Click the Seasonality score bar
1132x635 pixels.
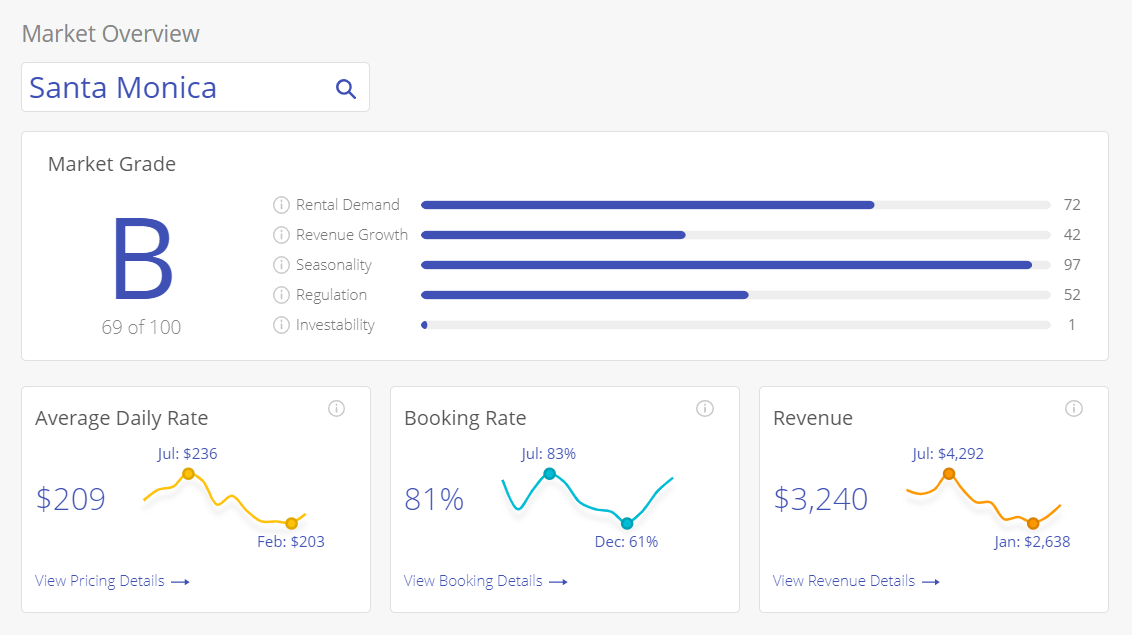pos(727,264)
